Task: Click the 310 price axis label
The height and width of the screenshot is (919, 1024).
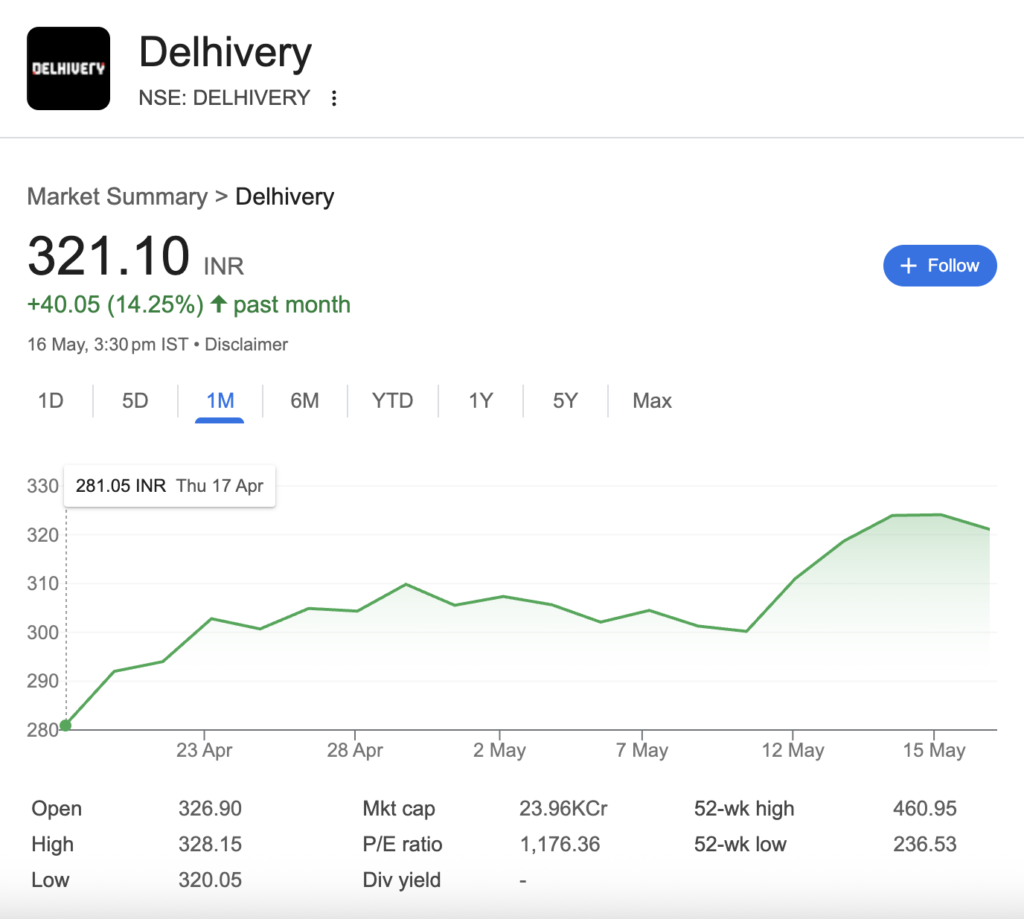Action: pyautogui.click(x=42, y=583)
